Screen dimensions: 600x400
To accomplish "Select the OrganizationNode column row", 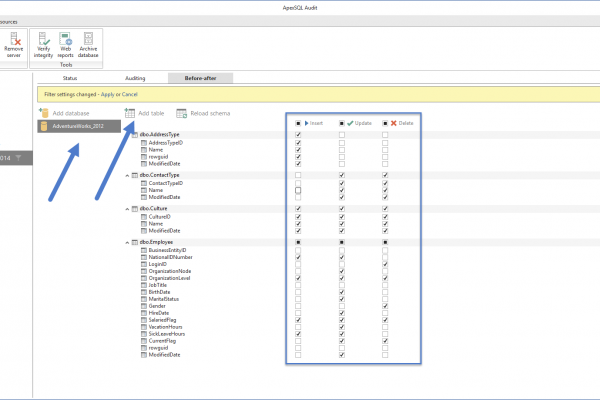I will (x=170, y=271).
